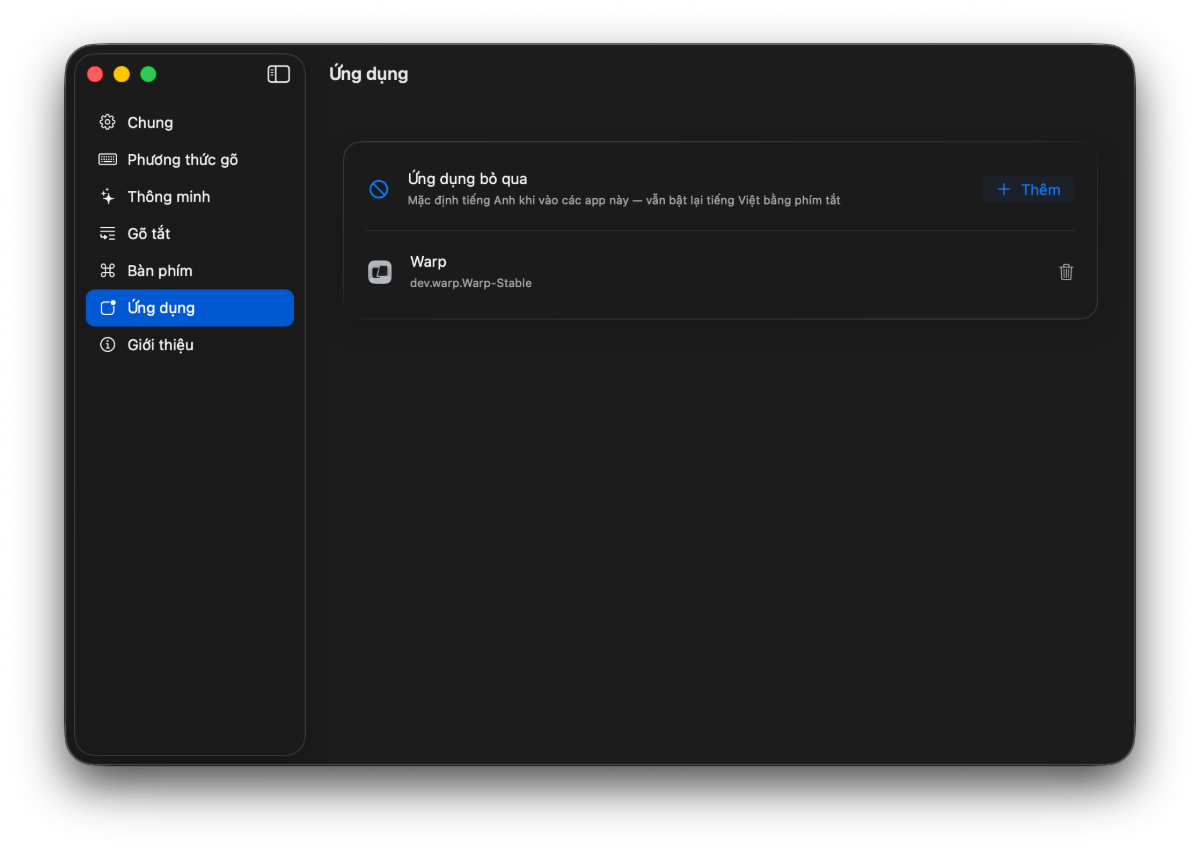Viewport: 1200px width, 851px height.
Task: Select the Bàn phím sidebar item
Action: click(190, 270)
